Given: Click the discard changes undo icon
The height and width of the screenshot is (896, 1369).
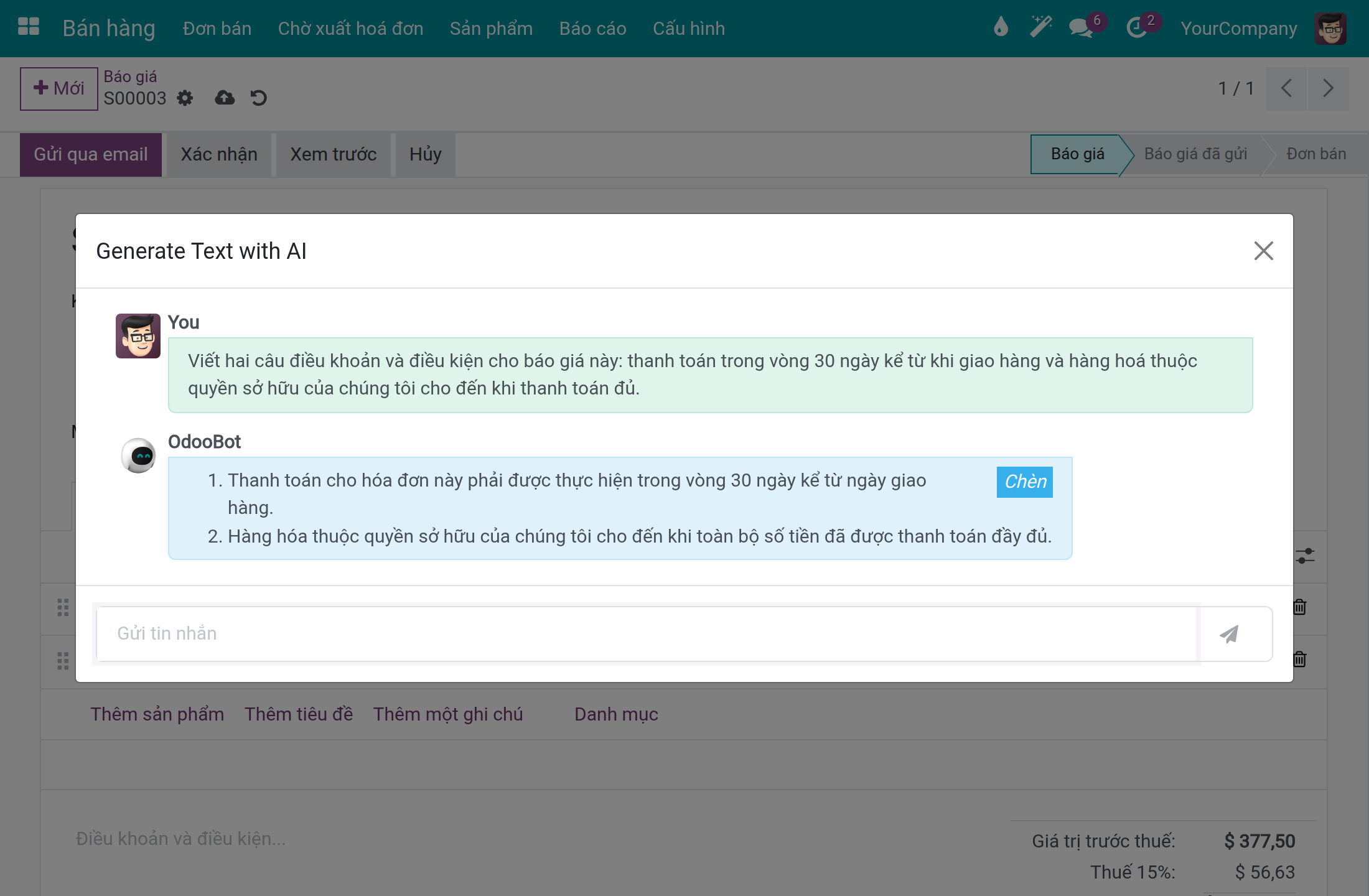Looking at the screenshot, I should [258, 98].
